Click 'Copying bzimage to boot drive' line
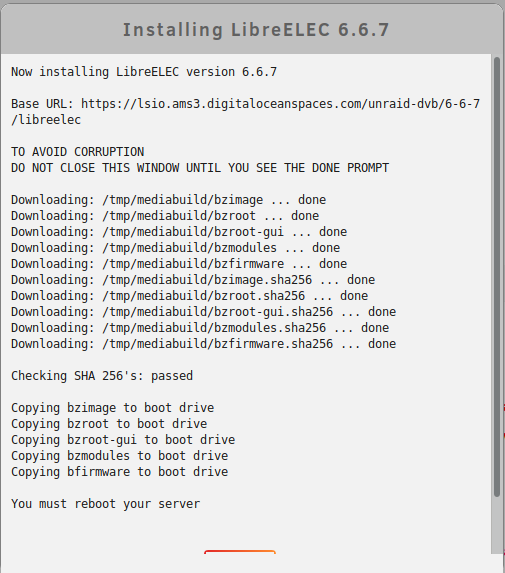 pyautogui.click(x=113, y=408)
